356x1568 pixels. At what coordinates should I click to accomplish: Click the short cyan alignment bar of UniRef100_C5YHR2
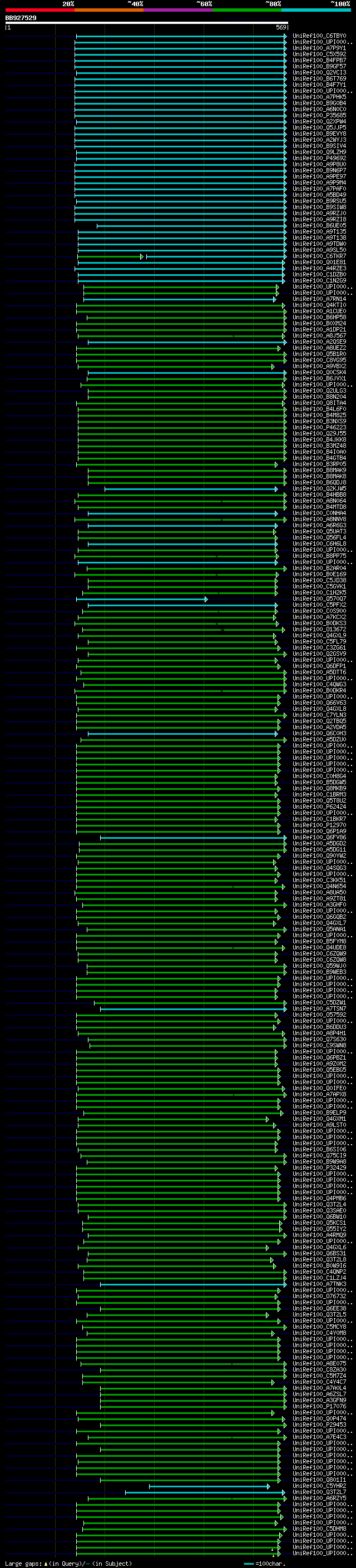click(209, 1486)
